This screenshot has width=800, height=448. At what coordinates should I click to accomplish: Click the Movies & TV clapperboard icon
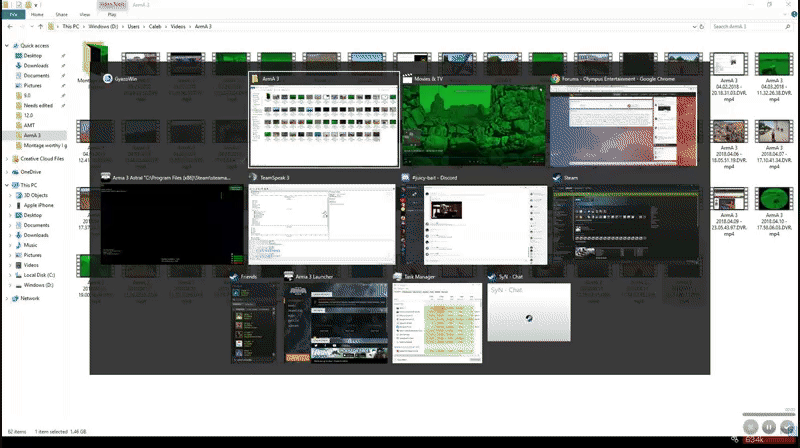(407, 79)
